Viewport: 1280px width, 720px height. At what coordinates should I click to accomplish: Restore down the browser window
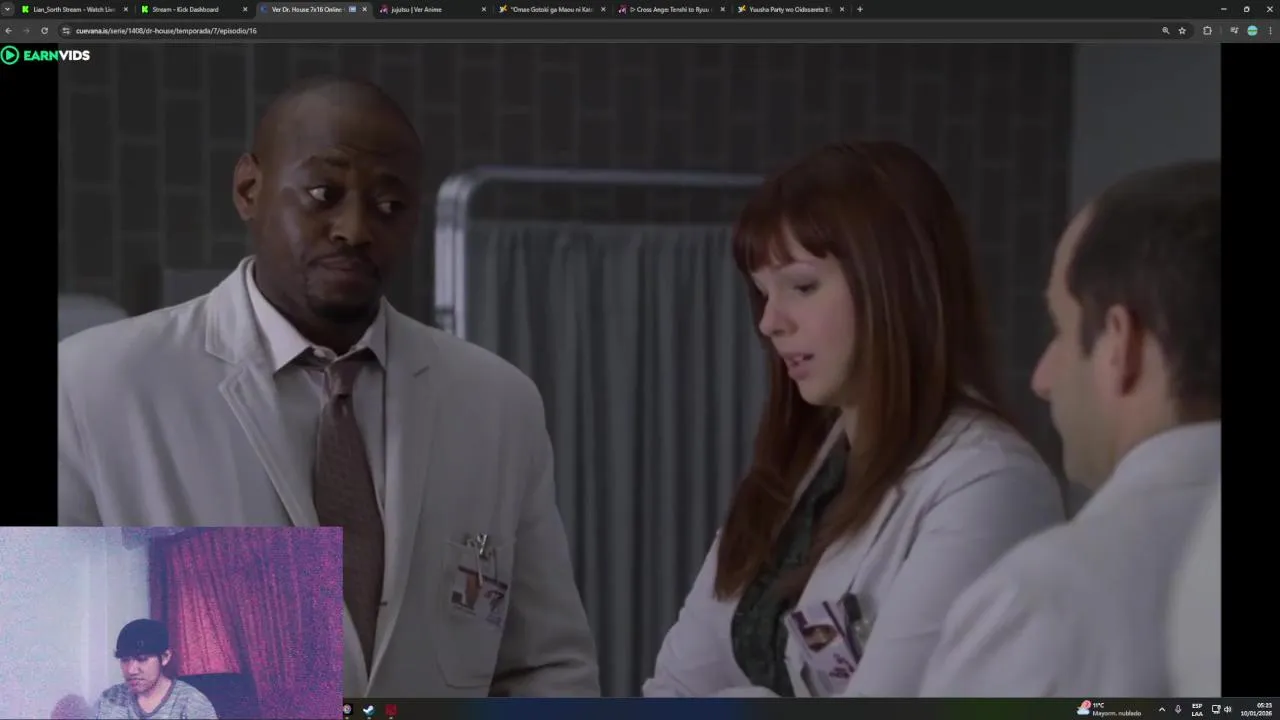pyautogui.click(x=1246, y=9)
